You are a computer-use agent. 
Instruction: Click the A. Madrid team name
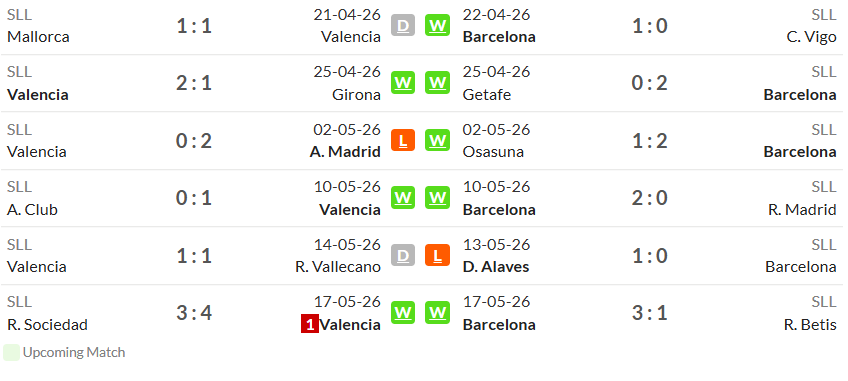(345, 152)
